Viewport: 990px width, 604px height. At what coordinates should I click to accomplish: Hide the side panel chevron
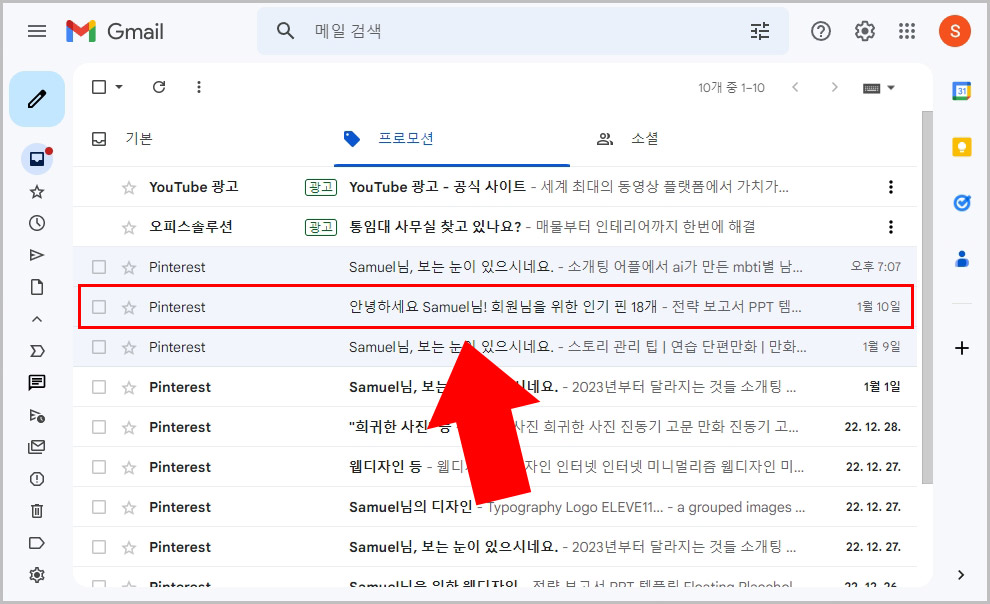[x=961, y=575]
